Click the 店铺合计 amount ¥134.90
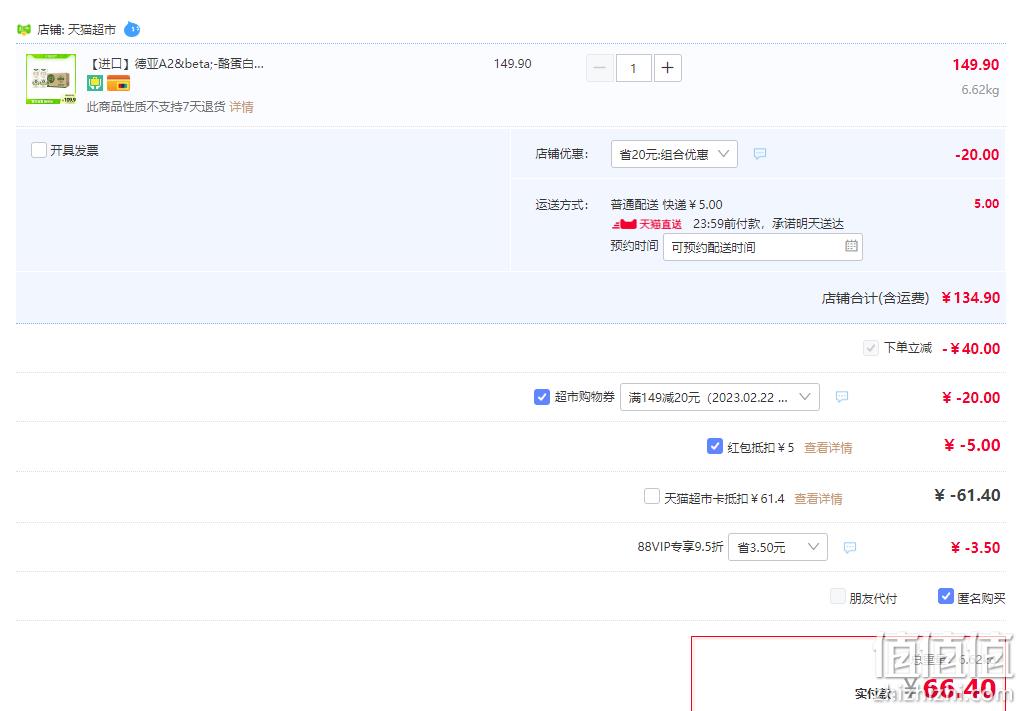Viewport: 1023px width, 711px height. (x=970, y=297)
